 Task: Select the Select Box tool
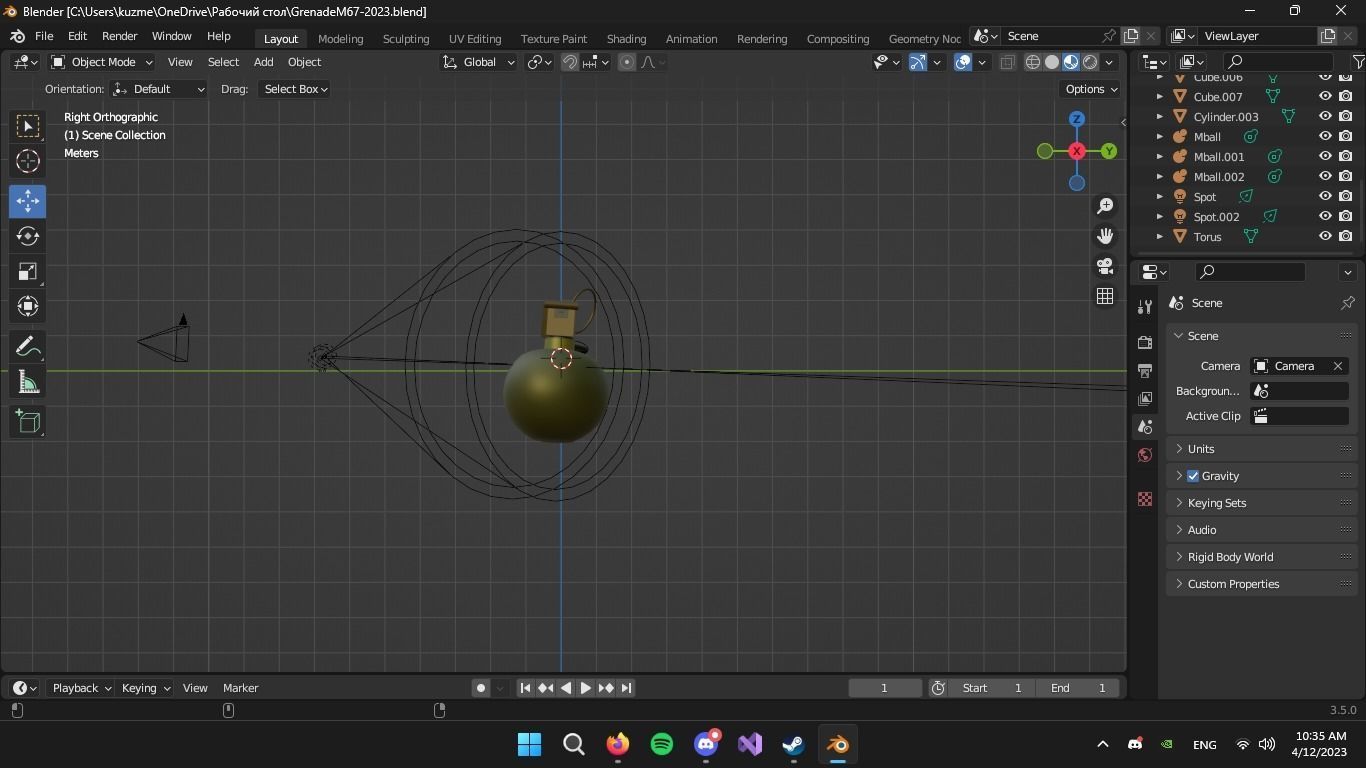[x=28, y=125]
